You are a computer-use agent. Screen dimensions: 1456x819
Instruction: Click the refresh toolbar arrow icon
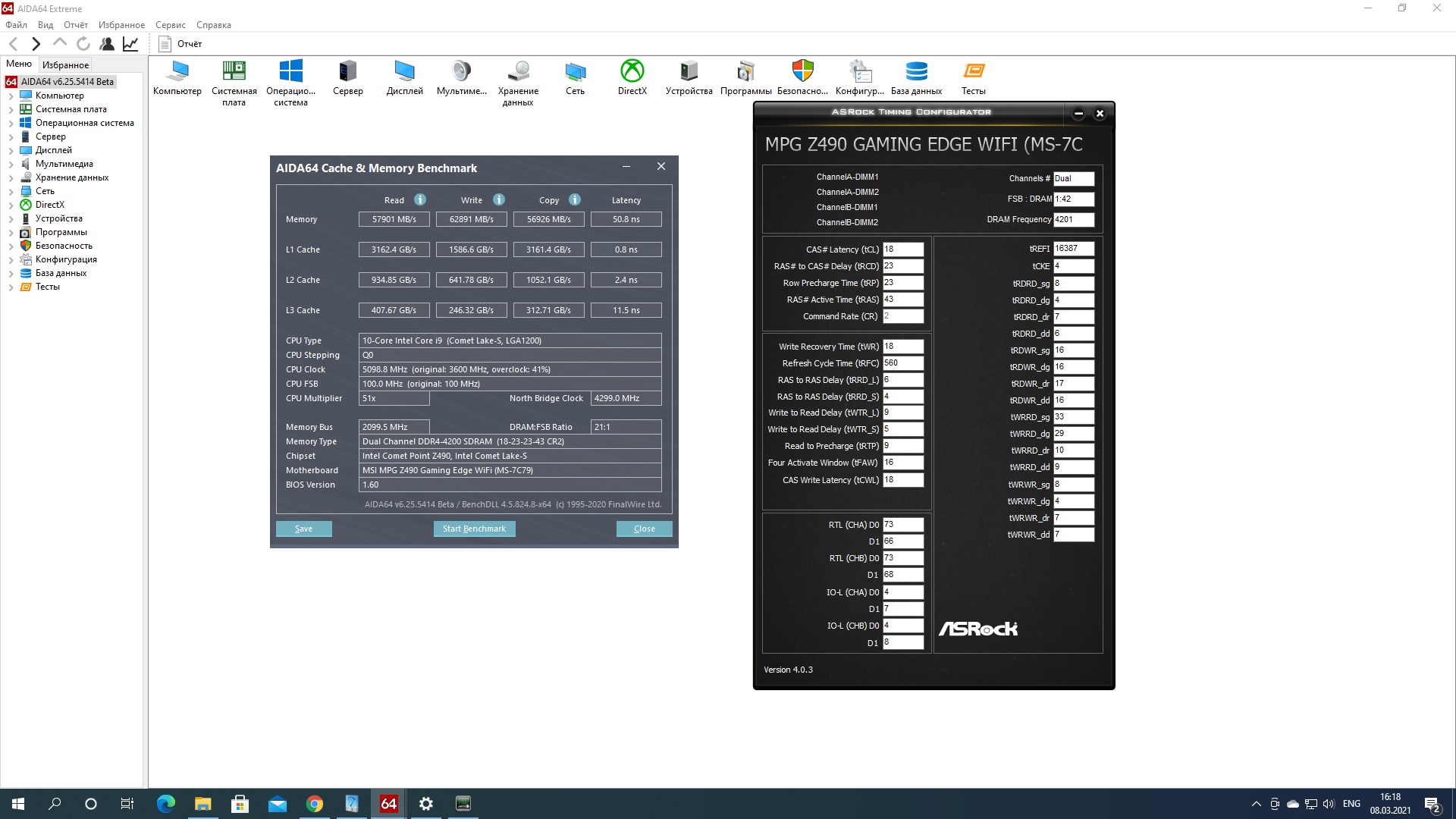[x=83, y=44]
